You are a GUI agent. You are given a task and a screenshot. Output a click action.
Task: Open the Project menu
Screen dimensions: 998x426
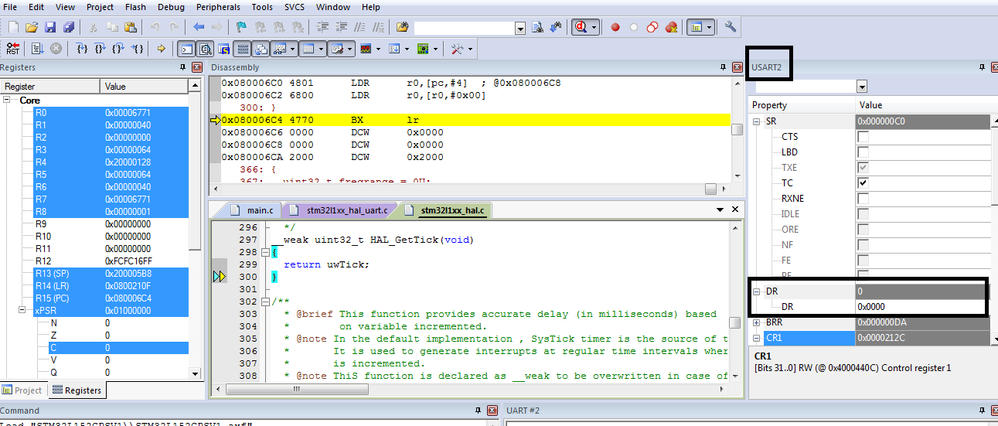pyautogui.click(x=99, y=7)
